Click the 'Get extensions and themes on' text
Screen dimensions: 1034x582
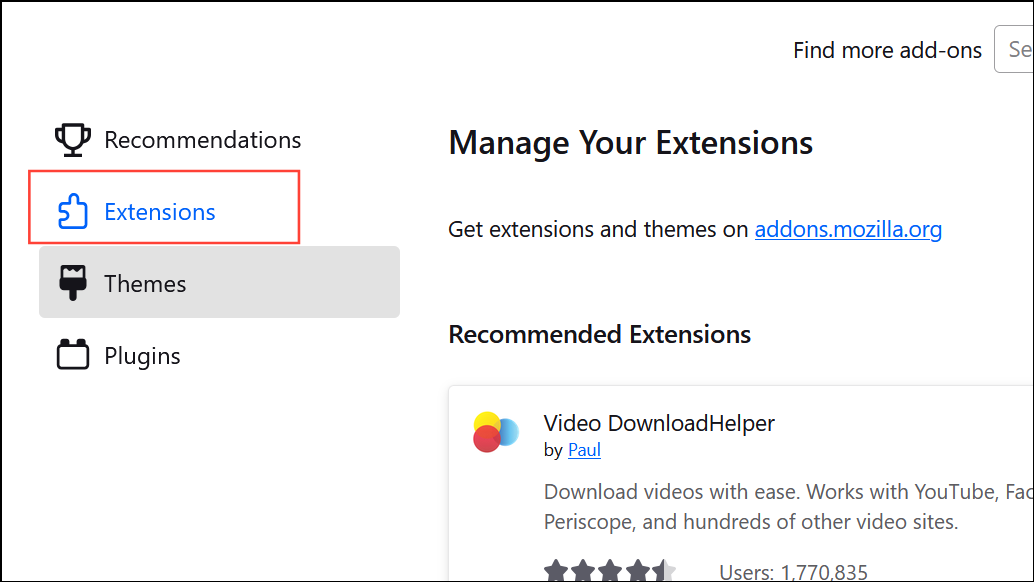pyautogui.click(x=598, y=230)
